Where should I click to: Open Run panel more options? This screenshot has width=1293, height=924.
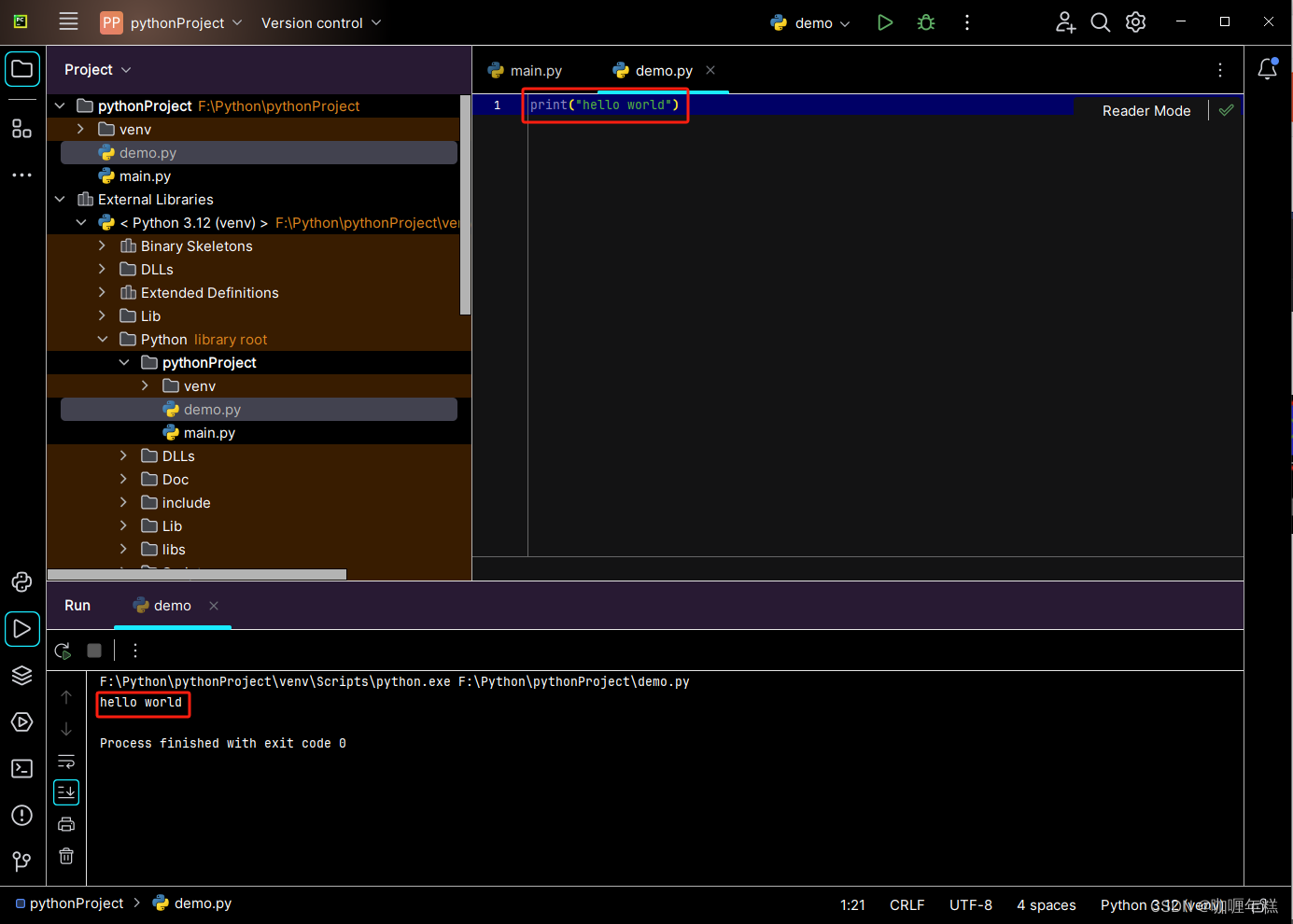(x=135, y=651)
